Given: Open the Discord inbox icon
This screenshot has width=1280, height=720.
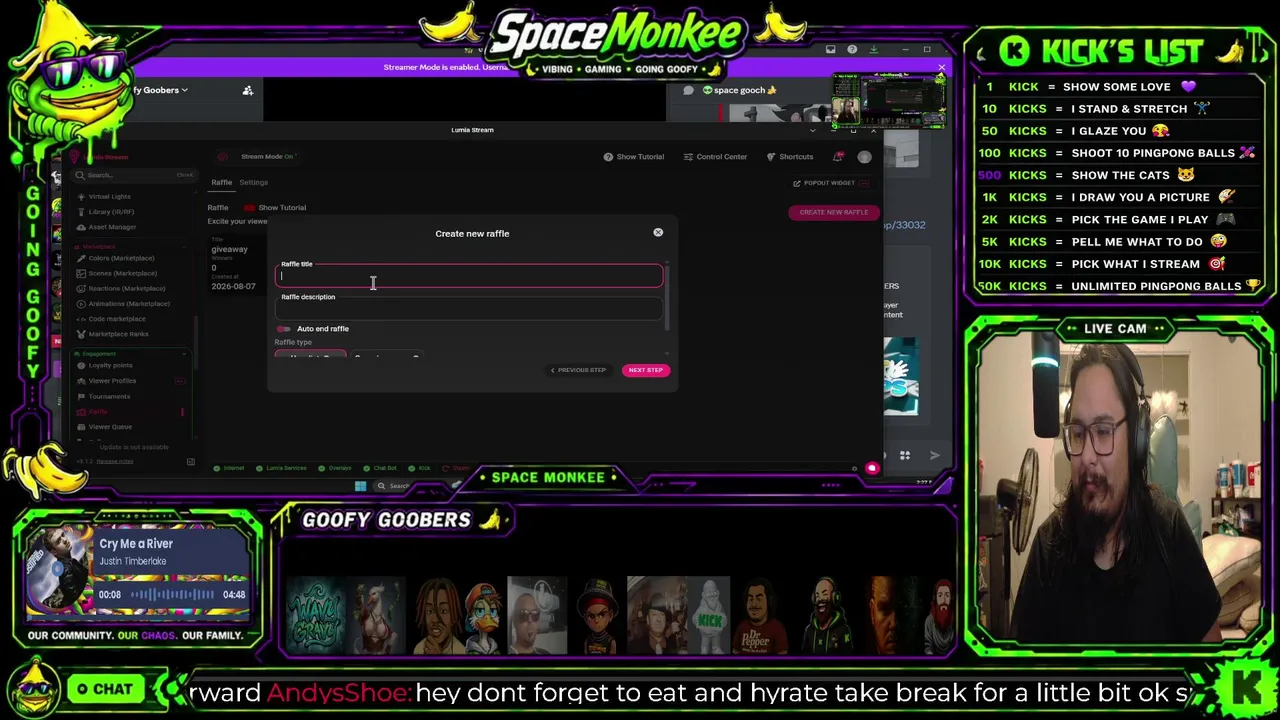Looking at the screenshot, I should pyautogui.click(x=831, y=49).
